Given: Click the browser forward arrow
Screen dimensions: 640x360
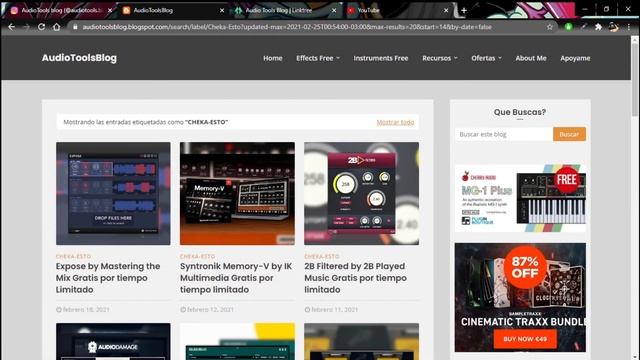Looking at the screenshot, I should 27,27.
